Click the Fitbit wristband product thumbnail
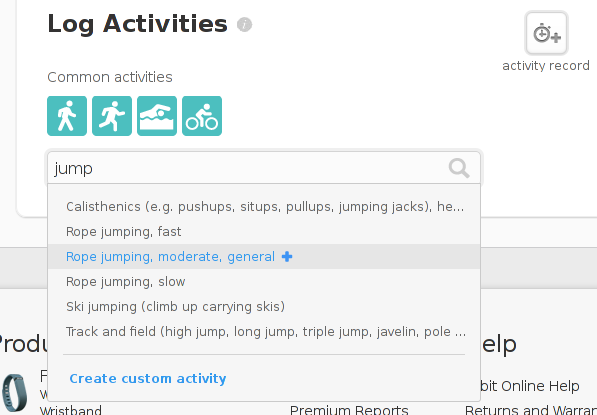Screen dimensions: 597x415 point(14,393)
